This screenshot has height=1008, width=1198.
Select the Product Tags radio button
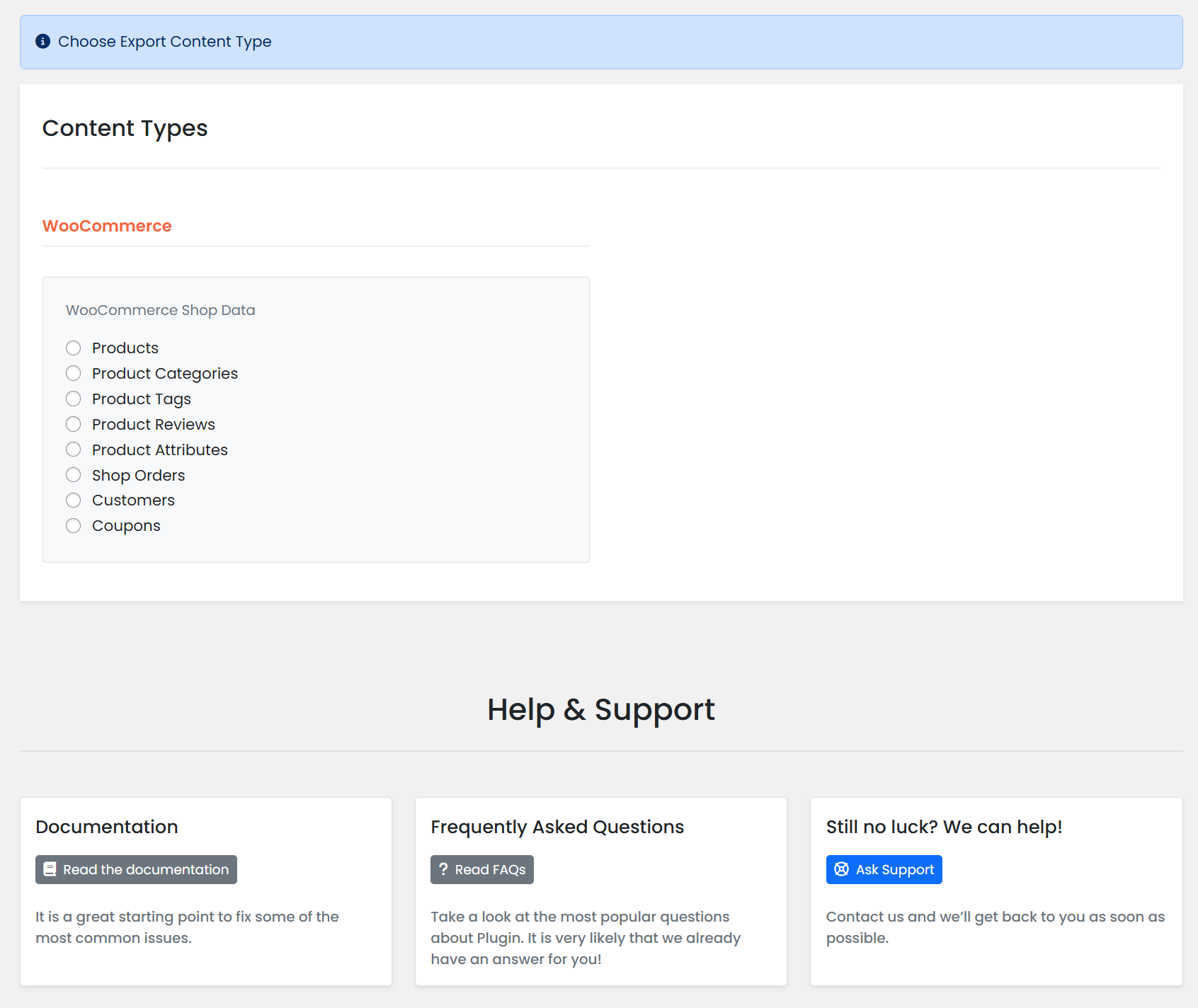pyautogui.click(x=73, y=399)
